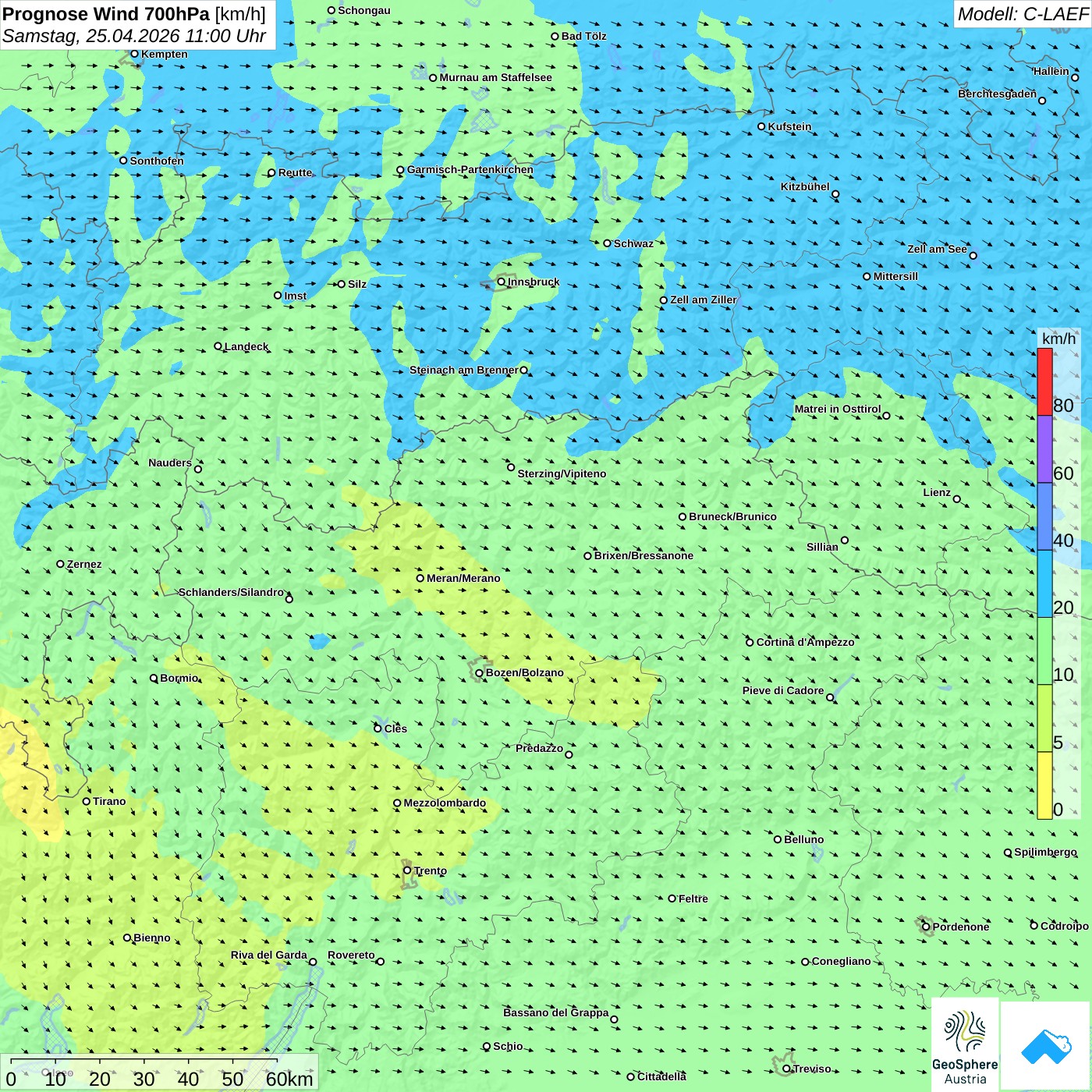Viewport: 1092px width, 1092px height.
Task: Click the Bozen/Bolzano city label
Action: click(524, 672)
